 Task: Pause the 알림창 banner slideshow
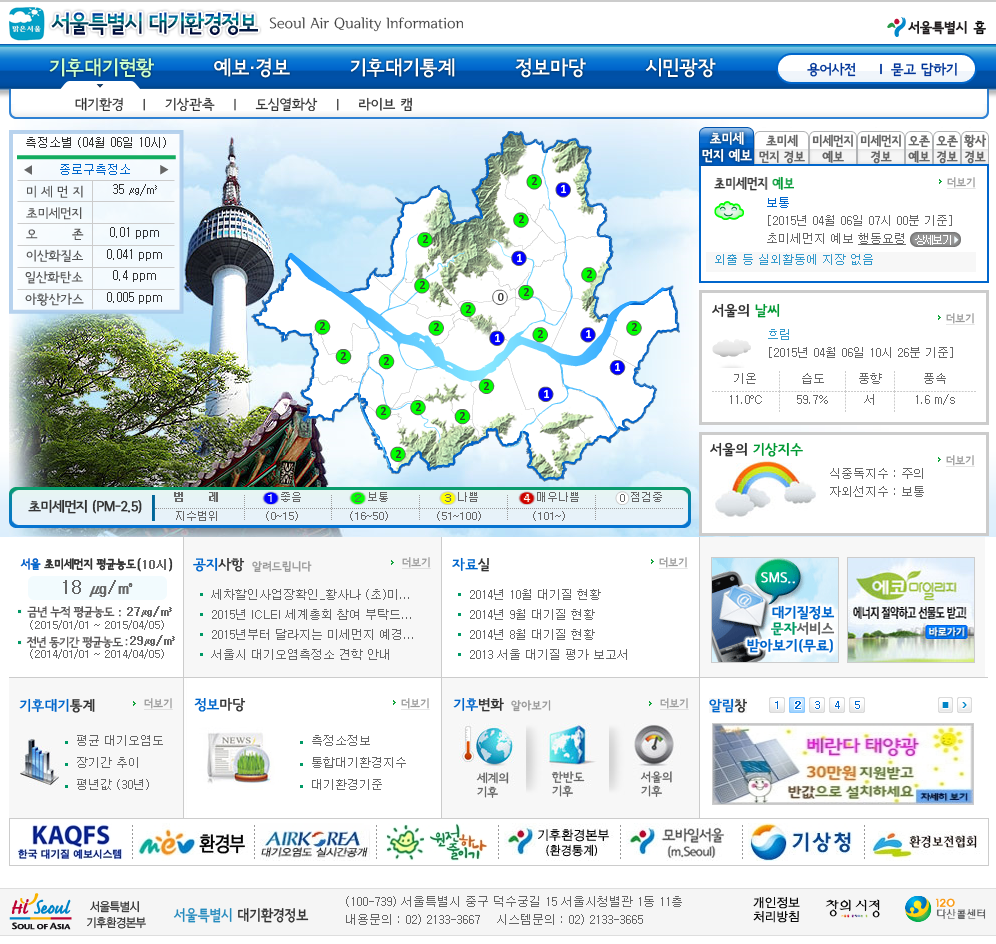[x=945, y=705]
